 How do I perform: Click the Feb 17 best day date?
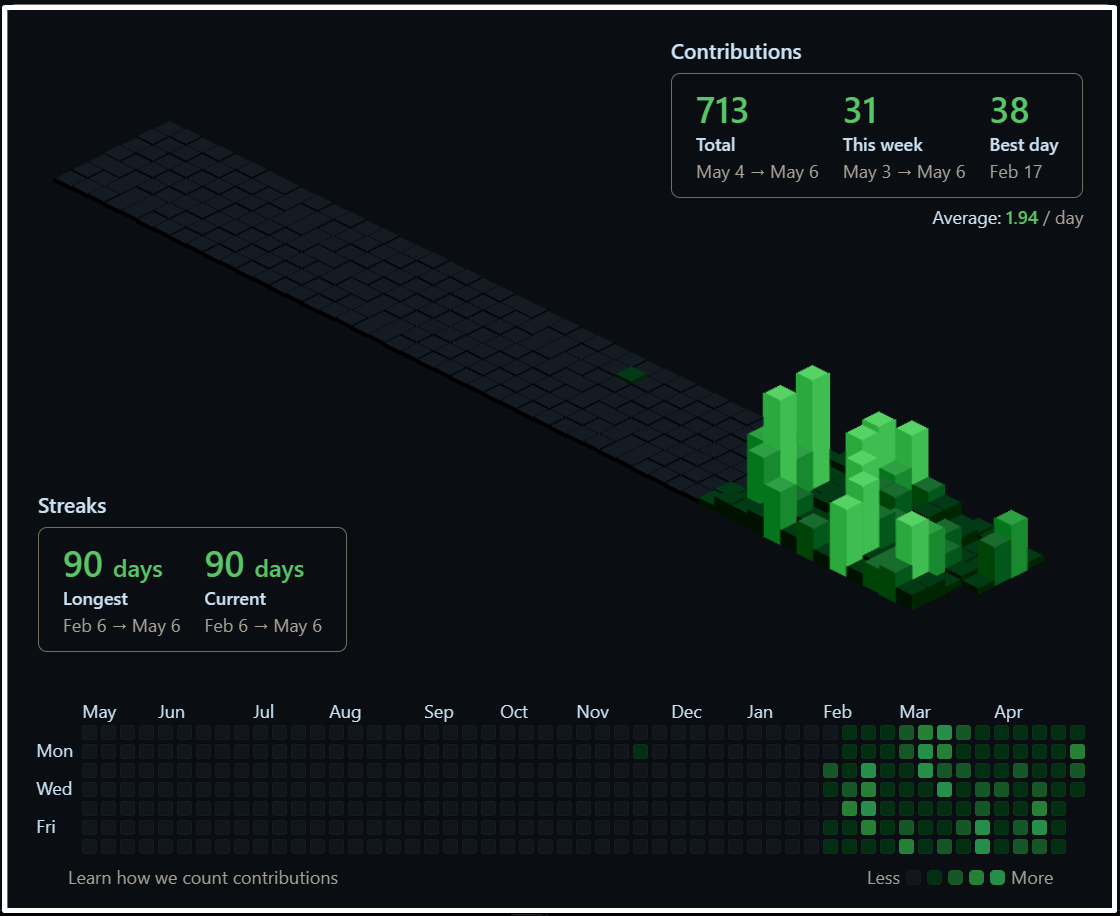[1016, 172]
